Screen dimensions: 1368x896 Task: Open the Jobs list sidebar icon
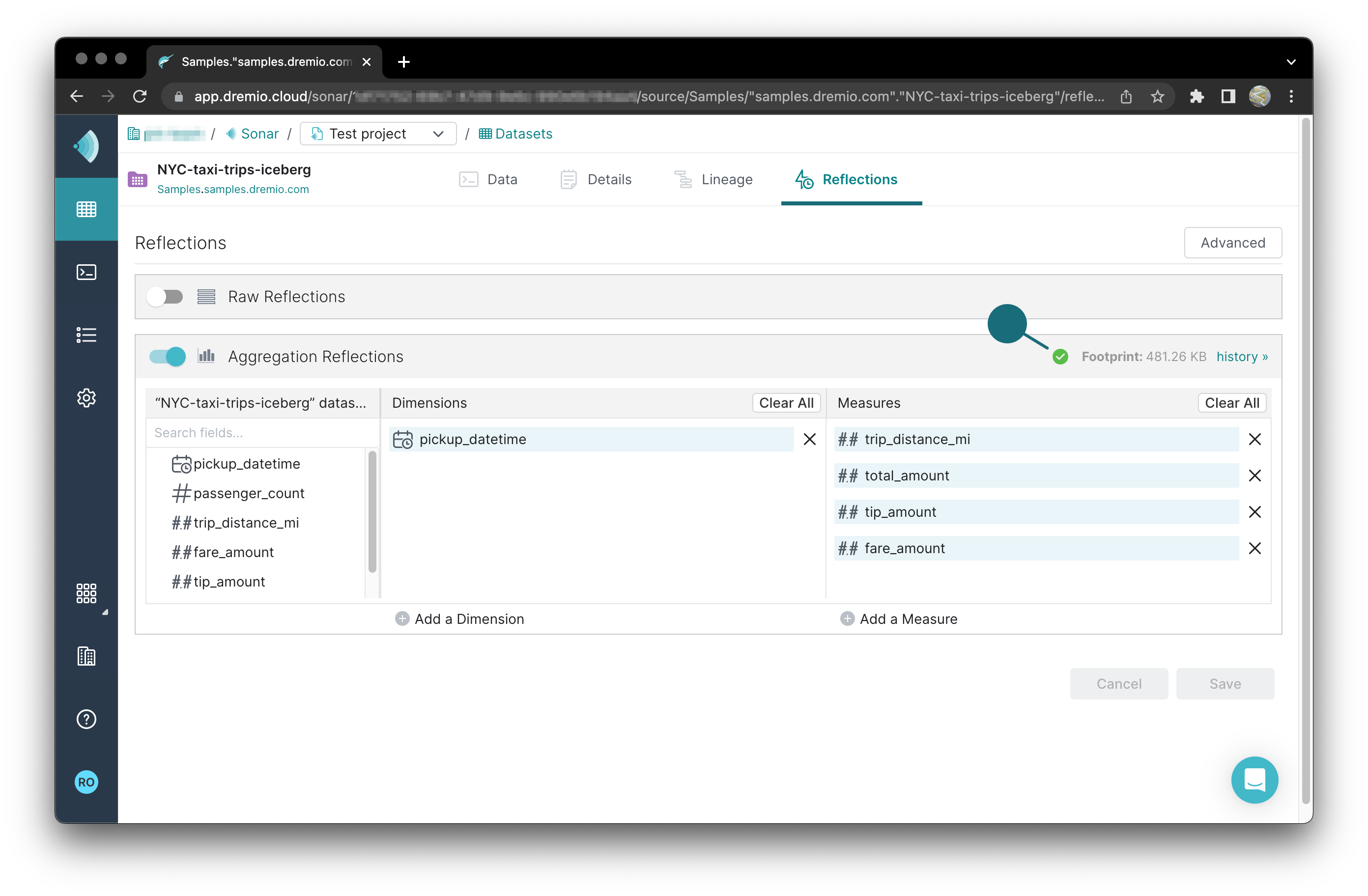86,335
